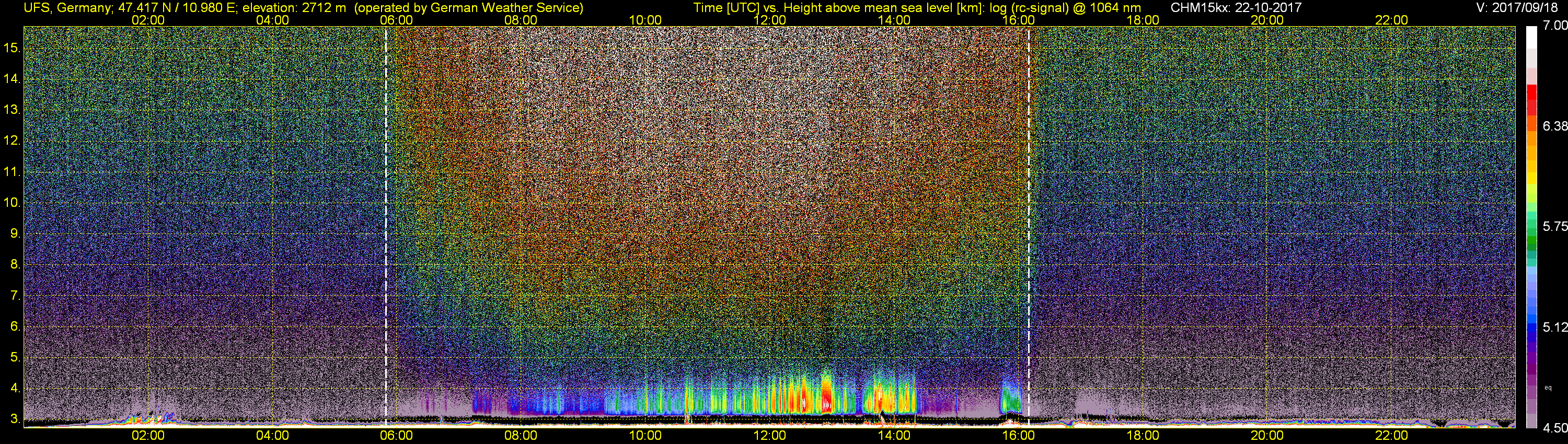Click the 16:00 label on bottom time axis
This screenshot has width=1568, height=444.
[x=1018, y=436]
